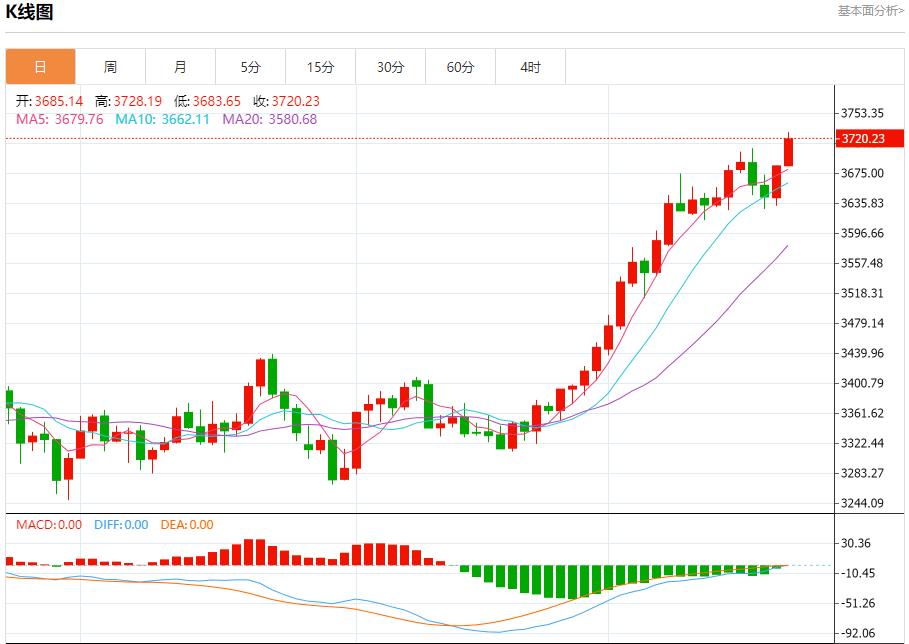Click the latest rightmost red candlestick
This screenshot has height=644, width=909.
(x=788, y=152)
